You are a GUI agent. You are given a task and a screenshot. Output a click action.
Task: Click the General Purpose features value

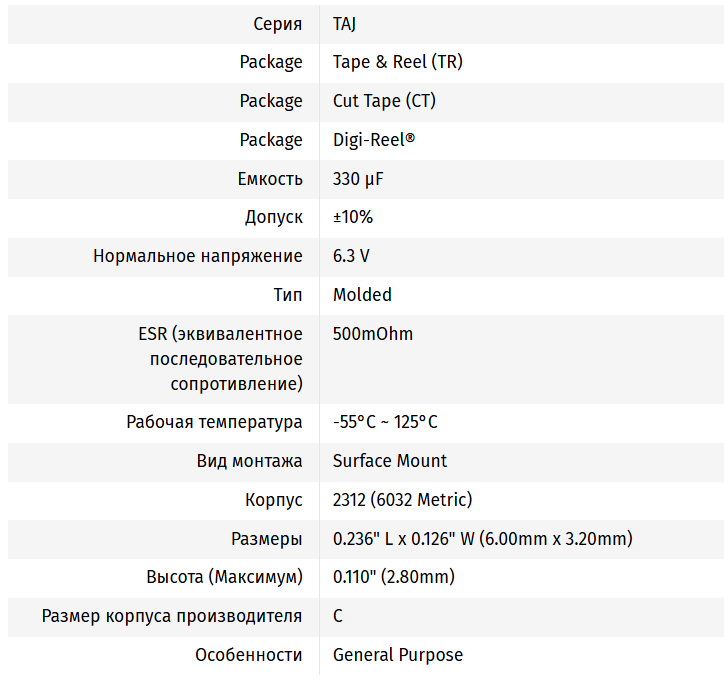[398, 655]
